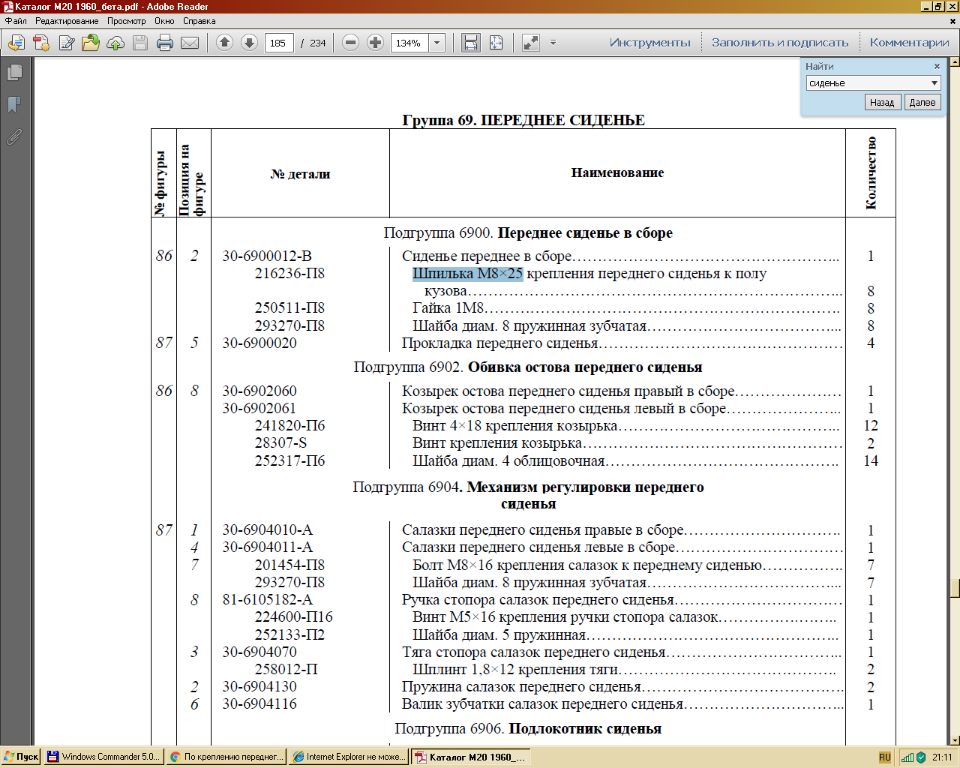Click the taskbar clock showing 21:11
Viewport: 960px width, 768px height.
tap(942, 758)
